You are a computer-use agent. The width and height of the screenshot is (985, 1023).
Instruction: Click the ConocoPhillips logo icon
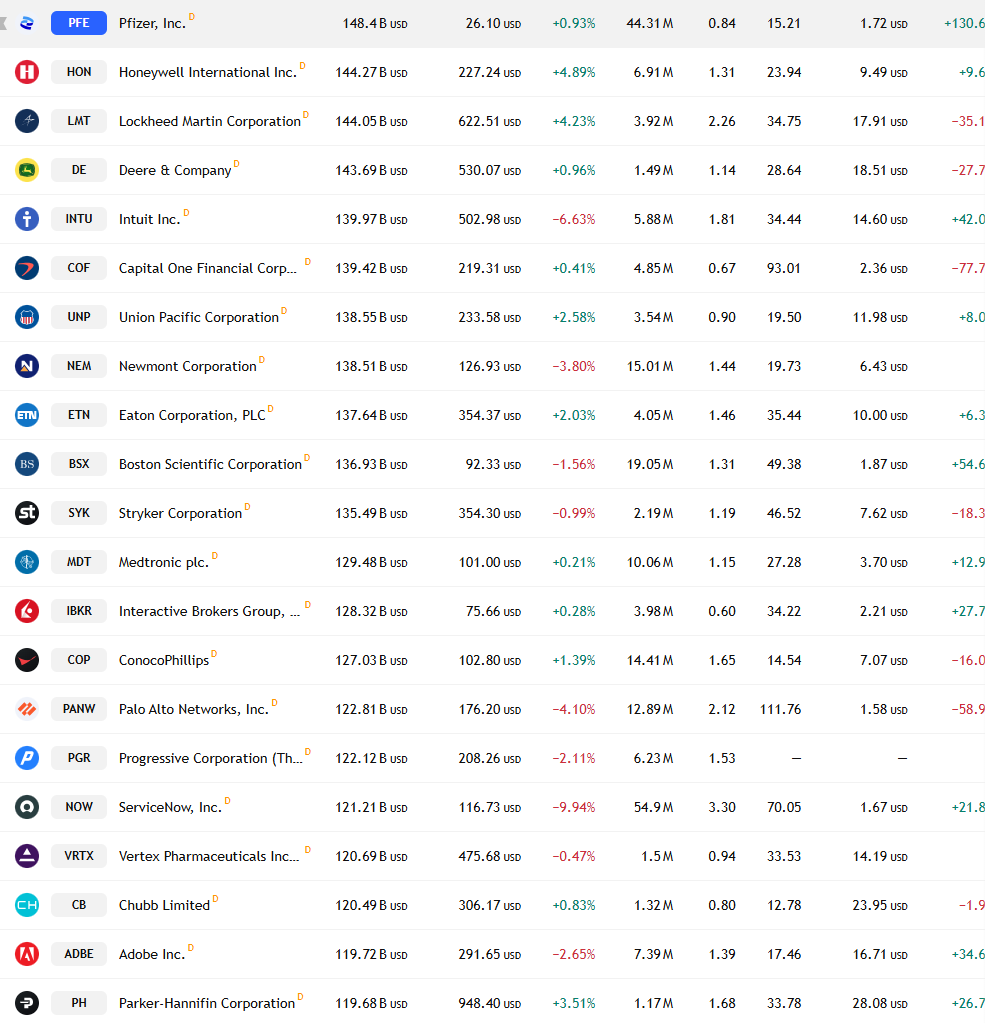coord(27,660)
